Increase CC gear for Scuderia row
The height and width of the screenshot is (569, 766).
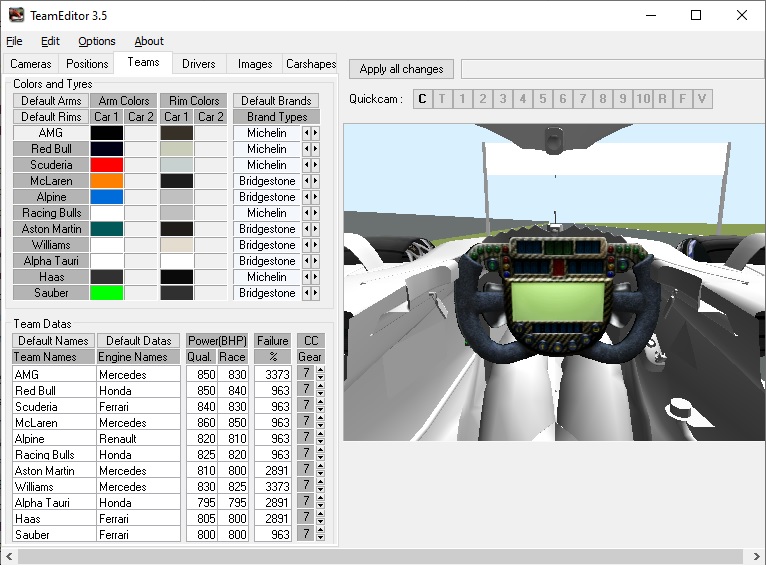click(320, 402)
